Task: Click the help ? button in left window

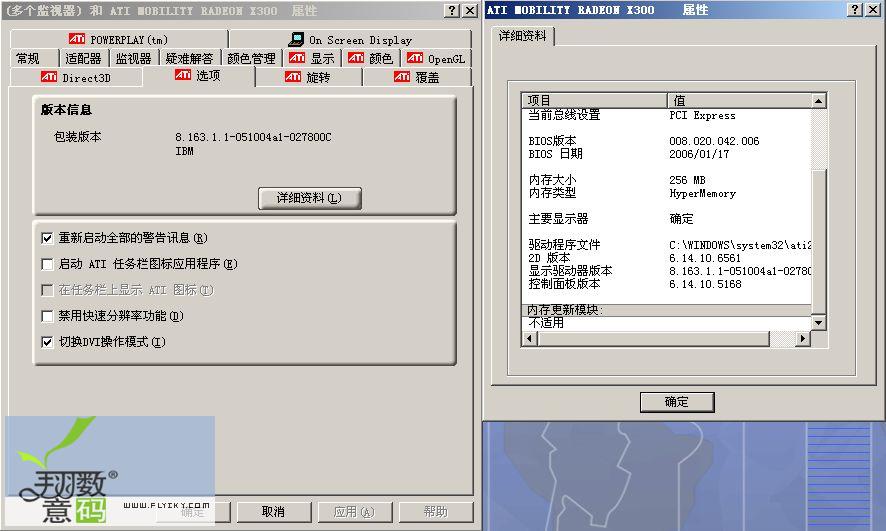Action: click(452, 11)
